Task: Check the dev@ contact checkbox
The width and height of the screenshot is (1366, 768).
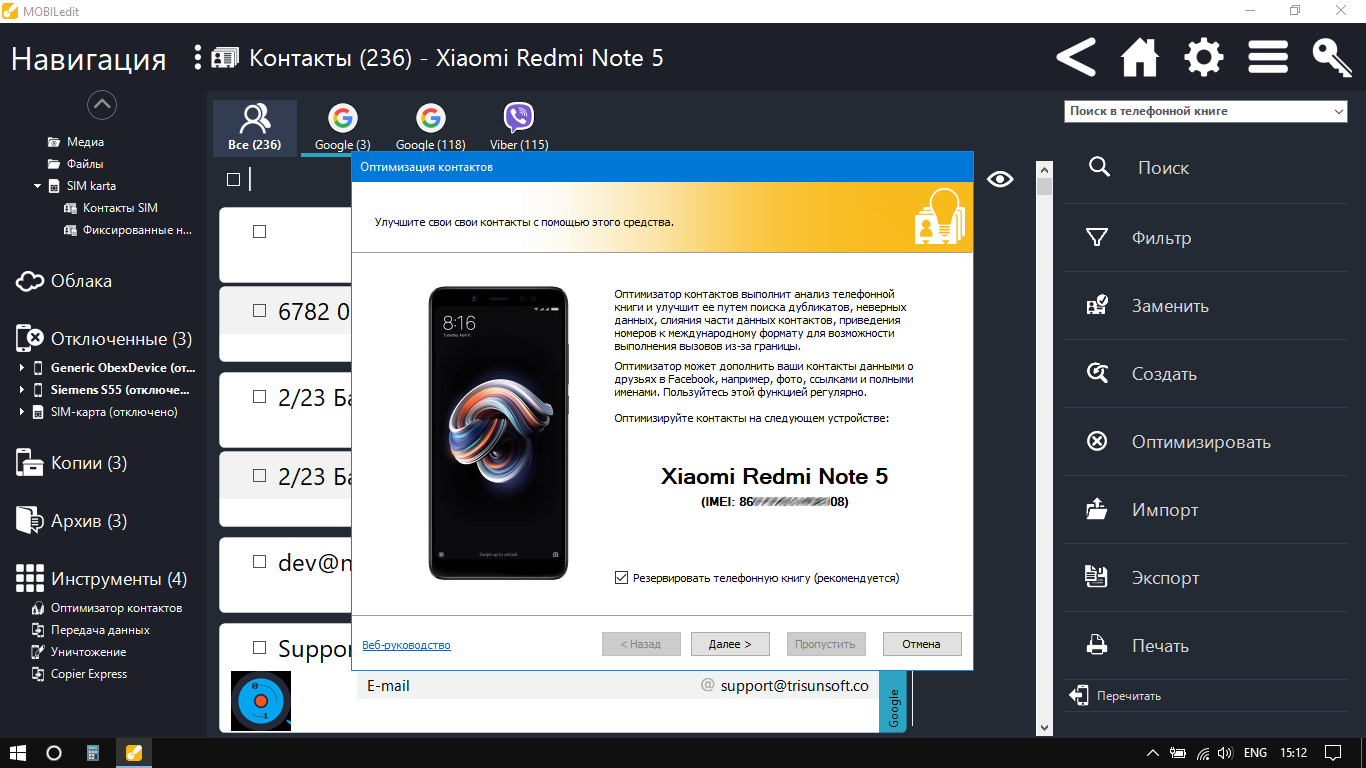Action: (x=259, y=562)
